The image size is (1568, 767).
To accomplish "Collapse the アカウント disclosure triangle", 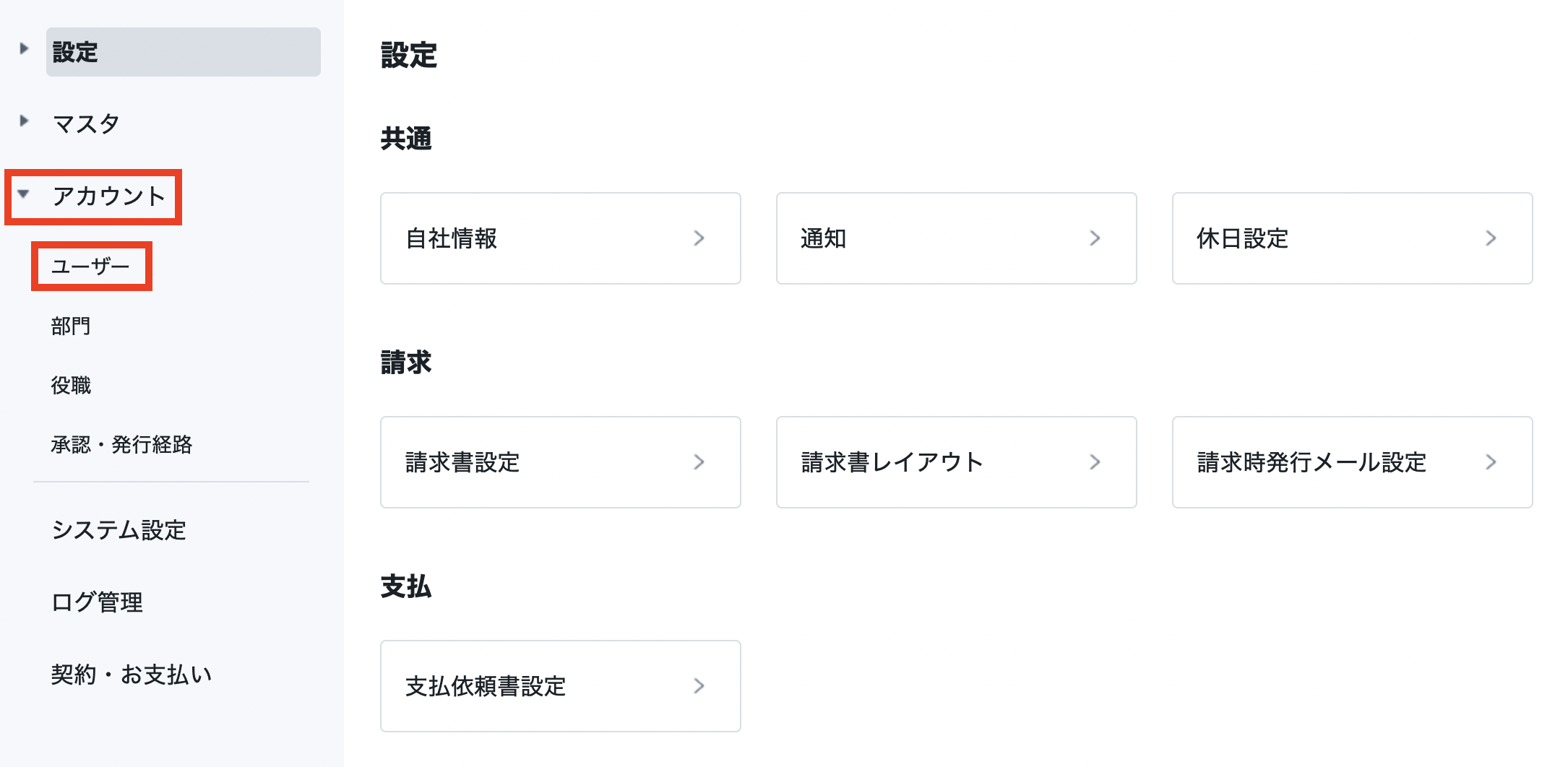I will click(x=24, y=194).
